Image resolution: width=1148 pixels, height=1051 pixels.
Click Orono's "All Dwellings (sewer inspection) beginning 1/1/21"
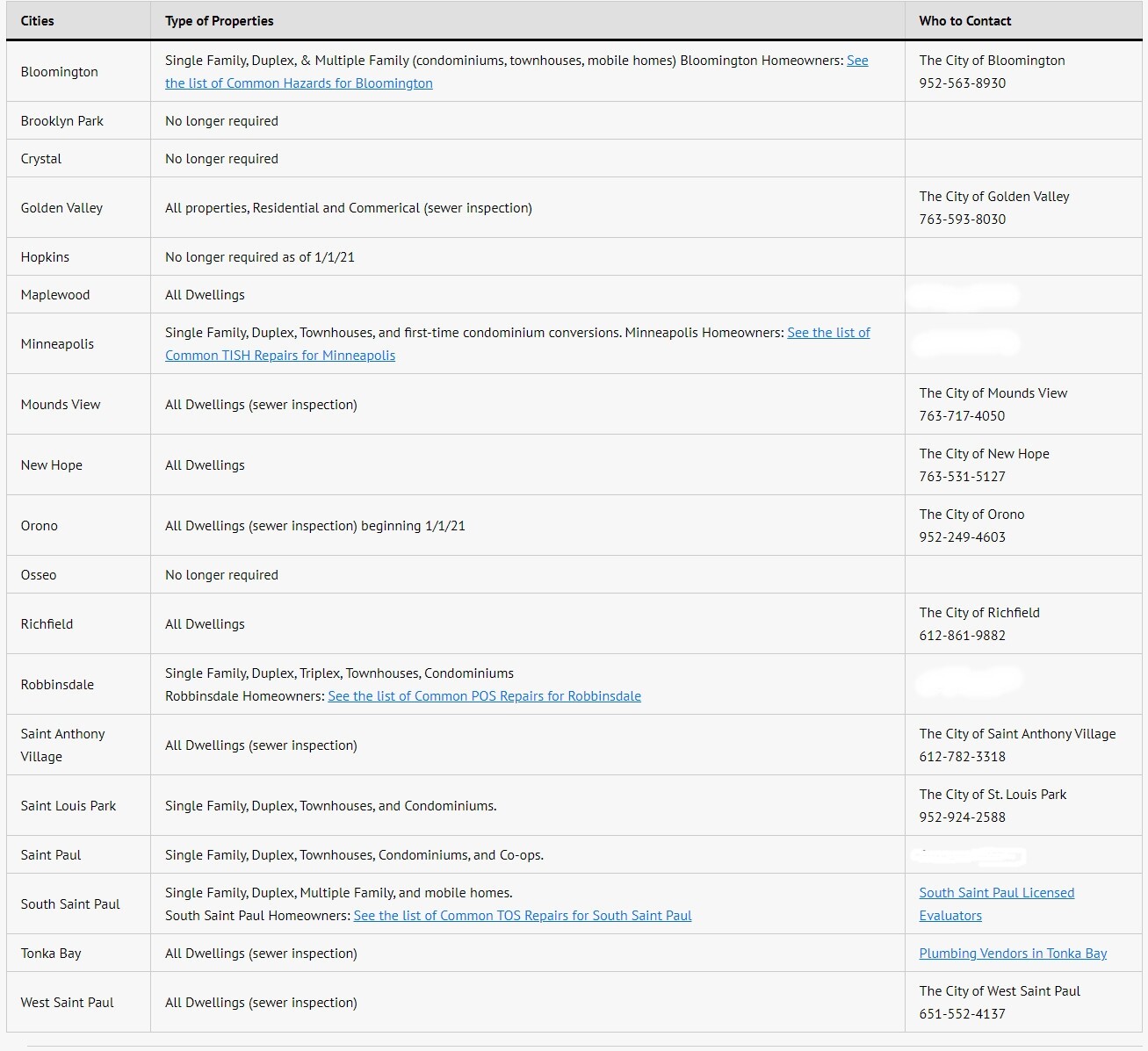coord(315,526)
